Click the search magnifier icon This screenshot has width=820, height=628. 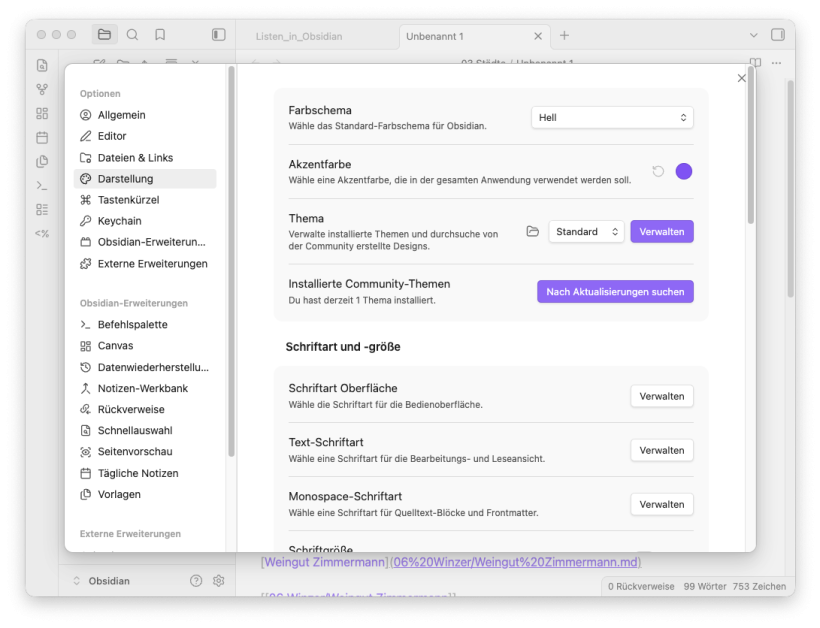click(x=132, y=35)
